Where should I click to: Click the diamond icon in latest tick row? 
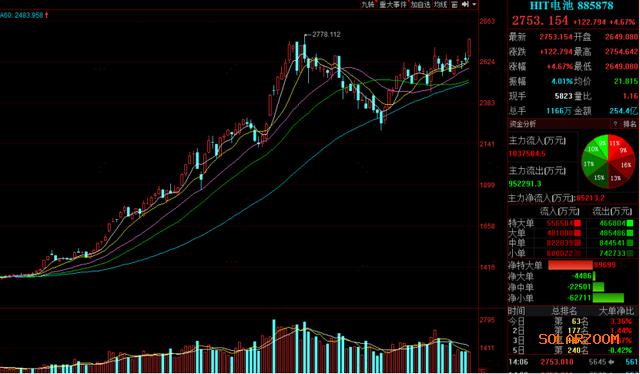coord(611,362)
